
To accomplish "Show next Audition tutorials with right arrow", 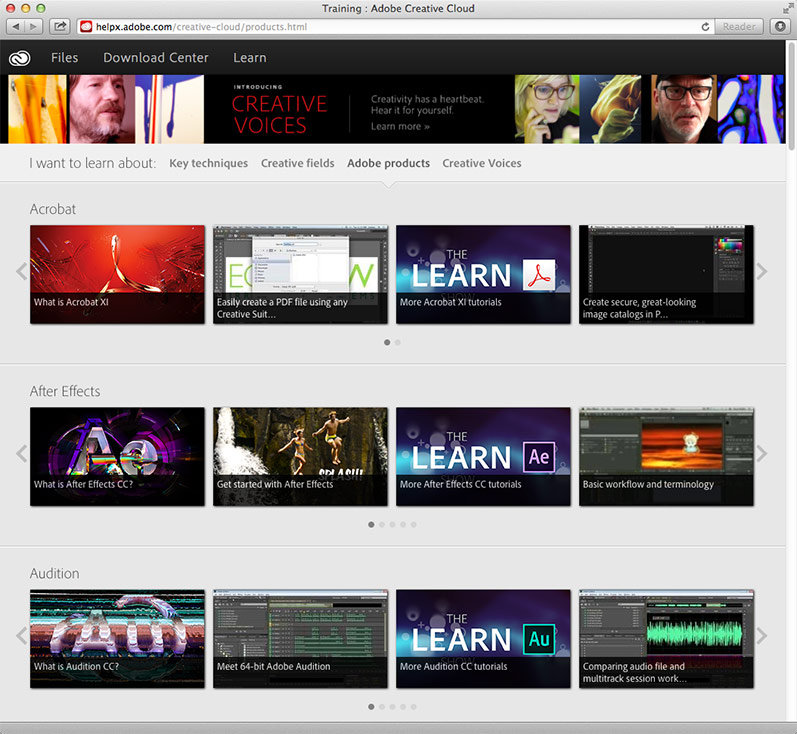I will pos(761,635).
